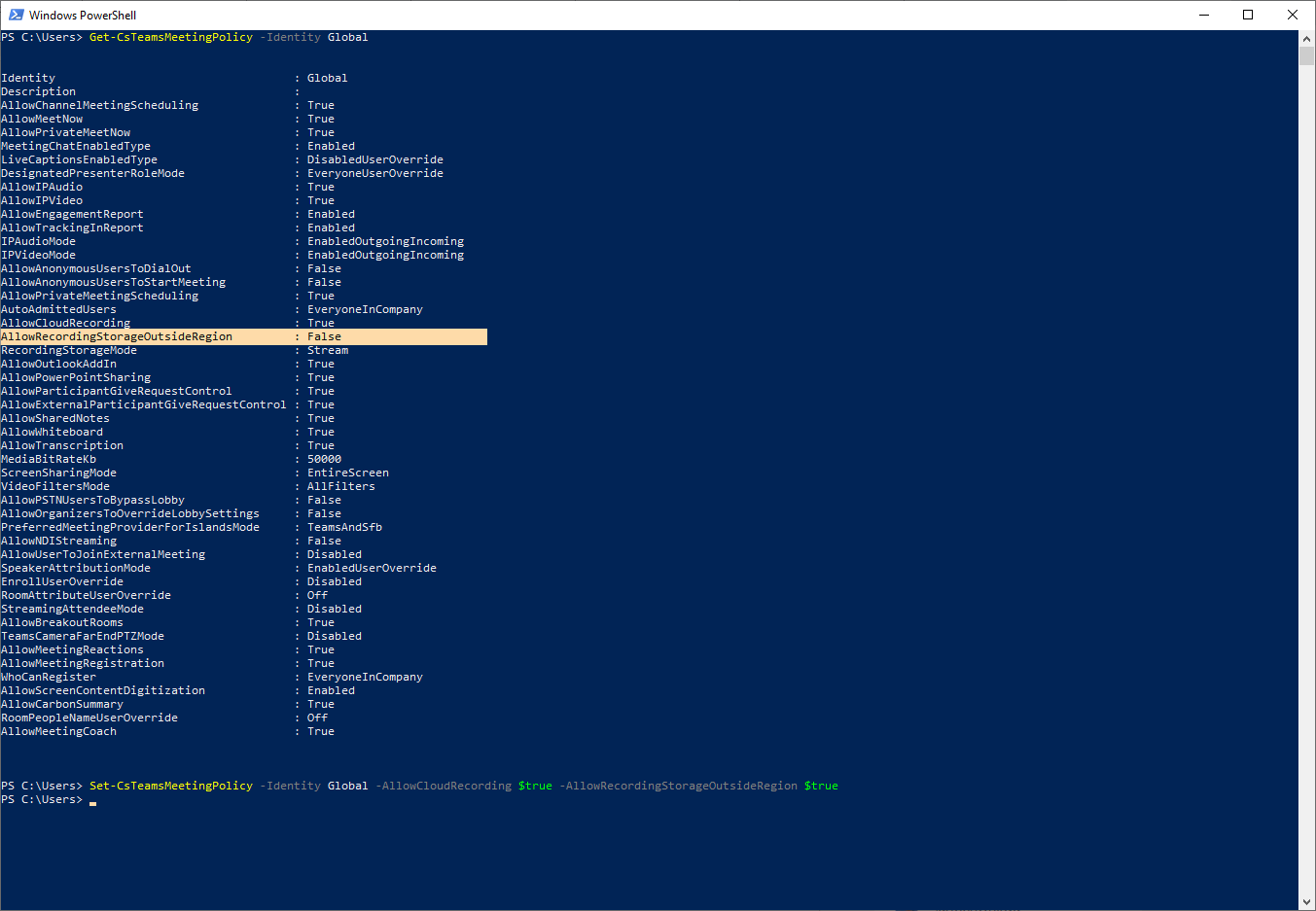1316x911 pixels.
Task: Click the Set-CsTeamsMeetingPolicy command text
Action: 171,786
